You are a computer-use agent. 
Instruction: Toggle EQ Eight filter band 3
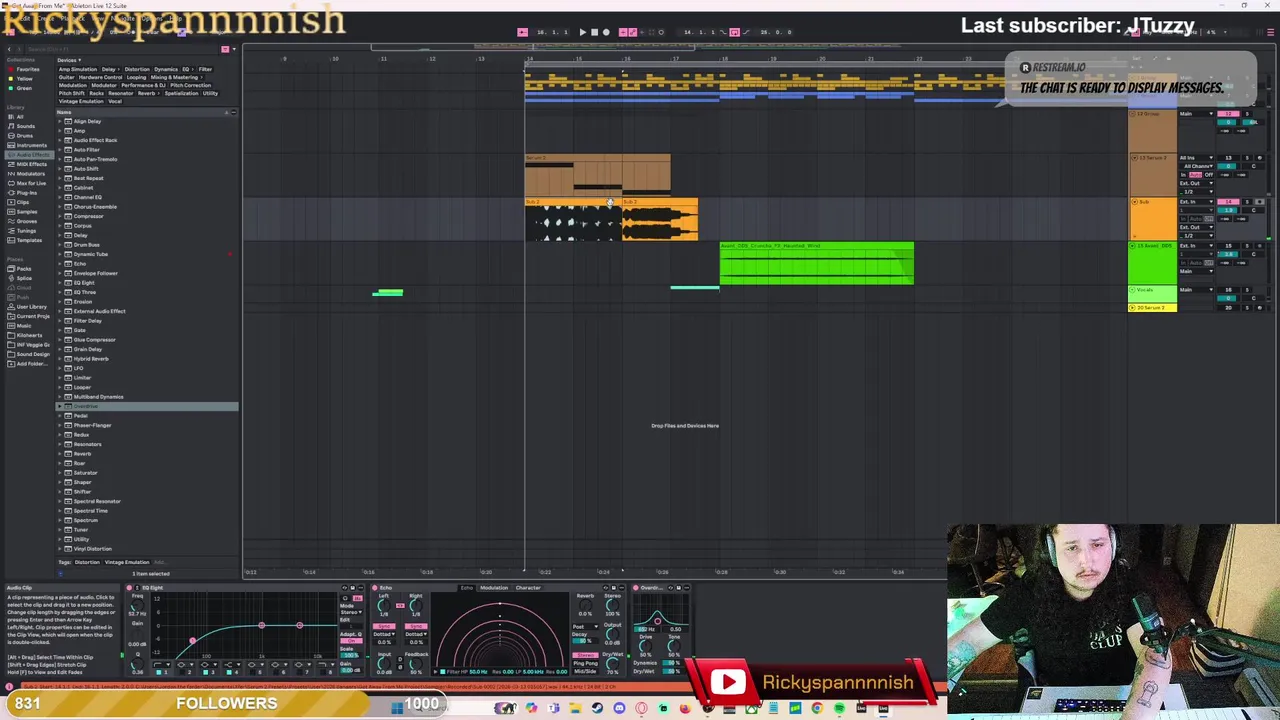(207, 672)
